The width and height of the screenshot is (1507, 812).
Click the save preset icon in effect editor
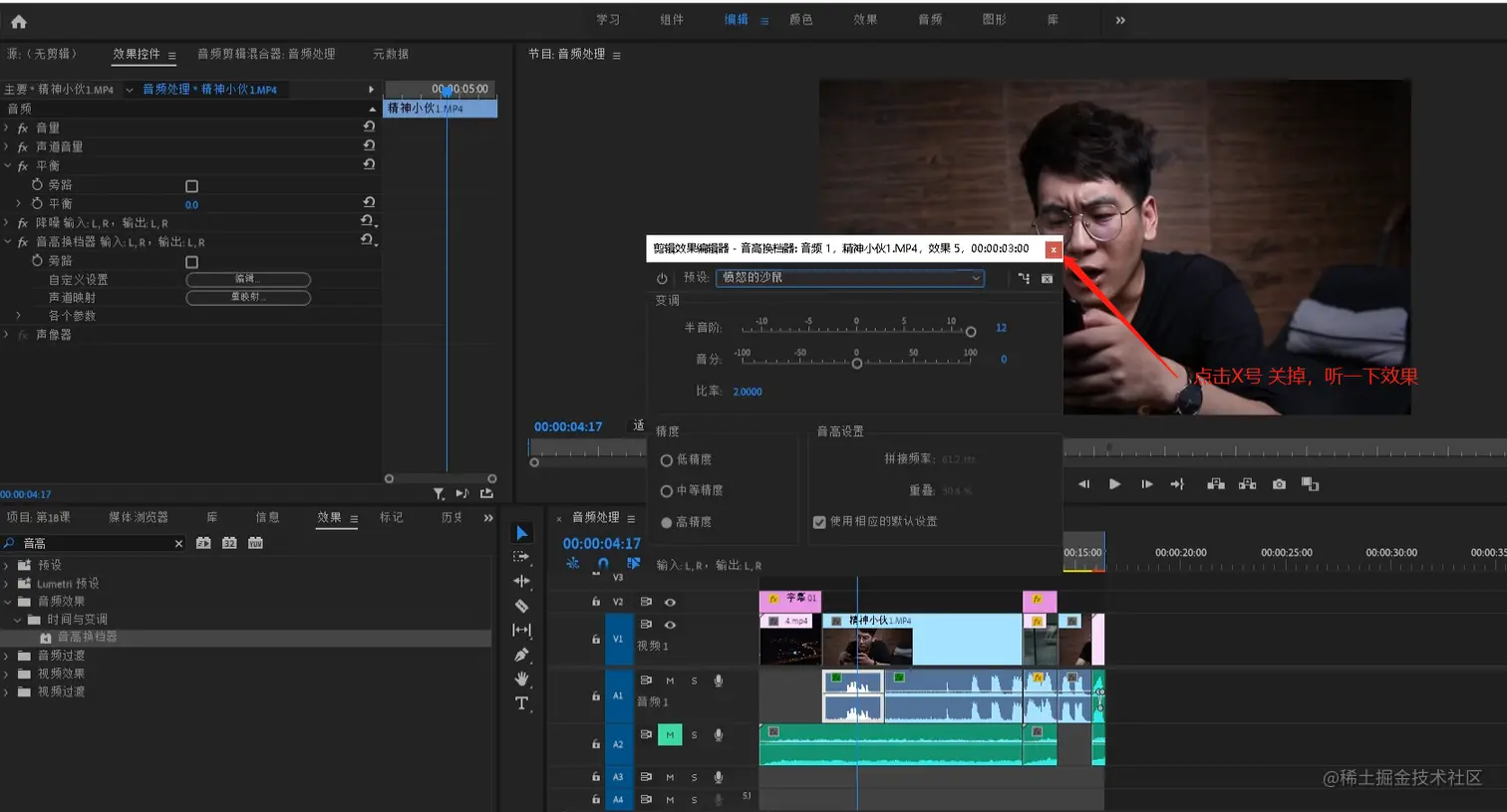click(x=1024, y=278)
